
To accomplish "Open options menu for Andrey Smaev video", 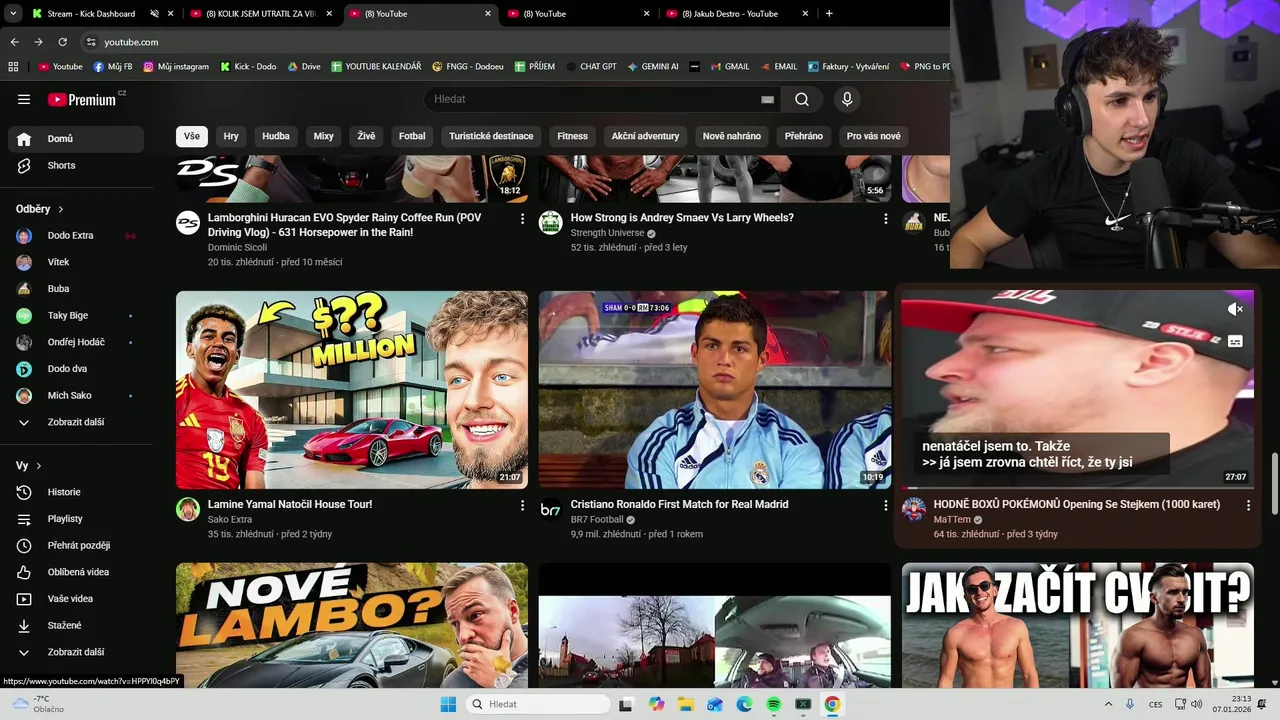I will (x=885, y=218).
